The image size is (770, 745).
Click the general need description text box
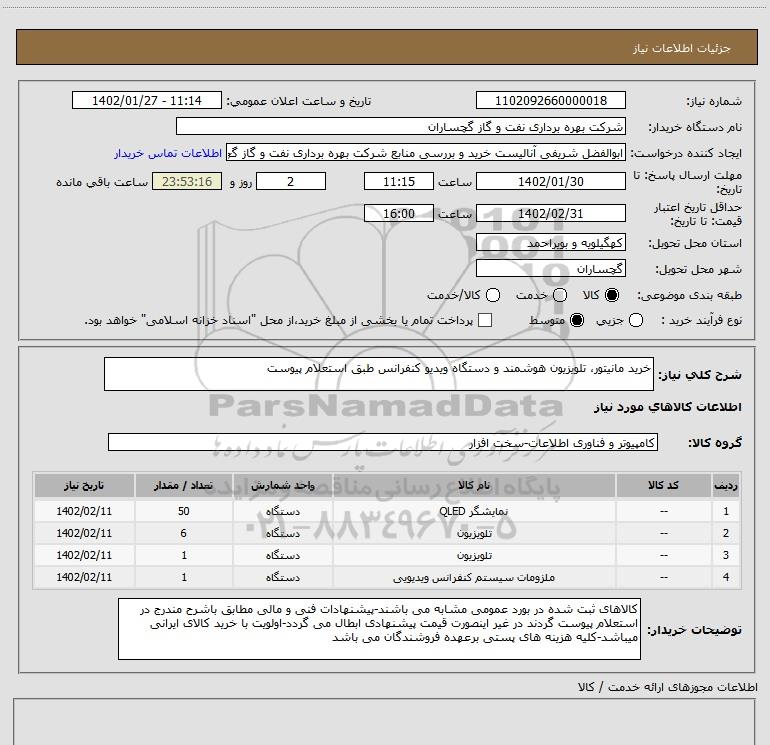(379, 374)
